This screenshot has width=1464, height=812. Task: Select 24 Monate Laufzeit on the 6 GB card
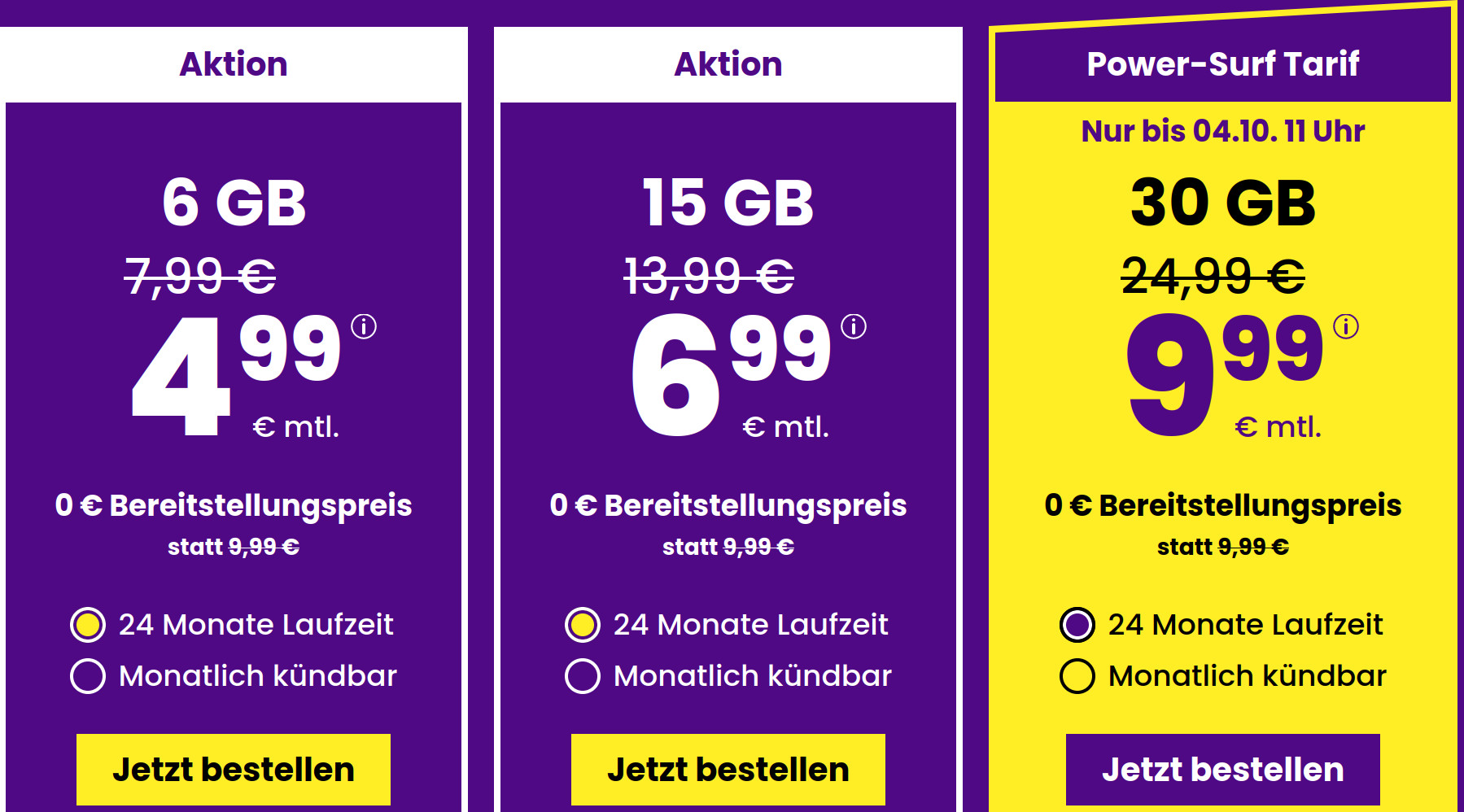pyautogui.click(x=90, y=625)
